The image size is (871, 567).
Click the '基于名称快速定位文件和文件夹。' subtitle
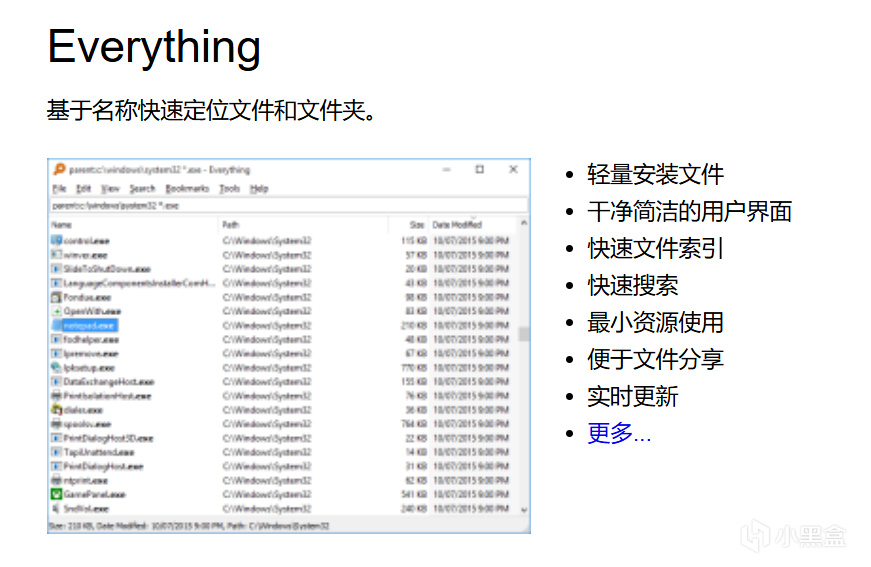pyautogui.click(x=212, y=110)
